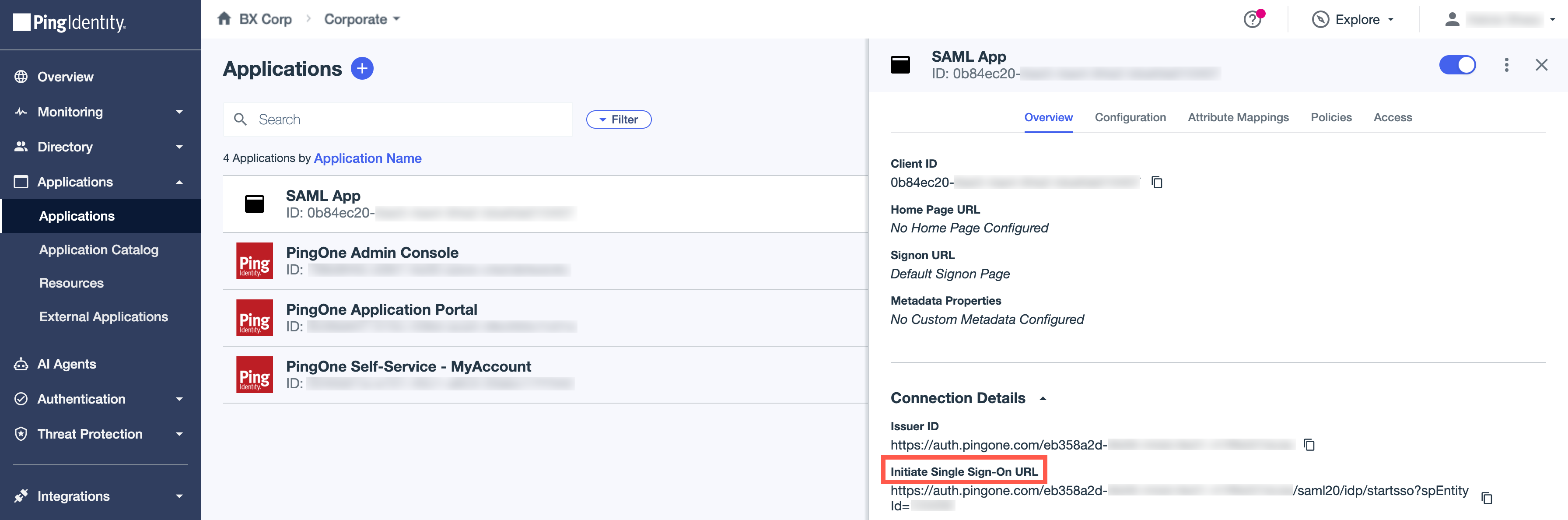Close the SAML App details panel
The image size is (1568, 520).
(1541, 64)
